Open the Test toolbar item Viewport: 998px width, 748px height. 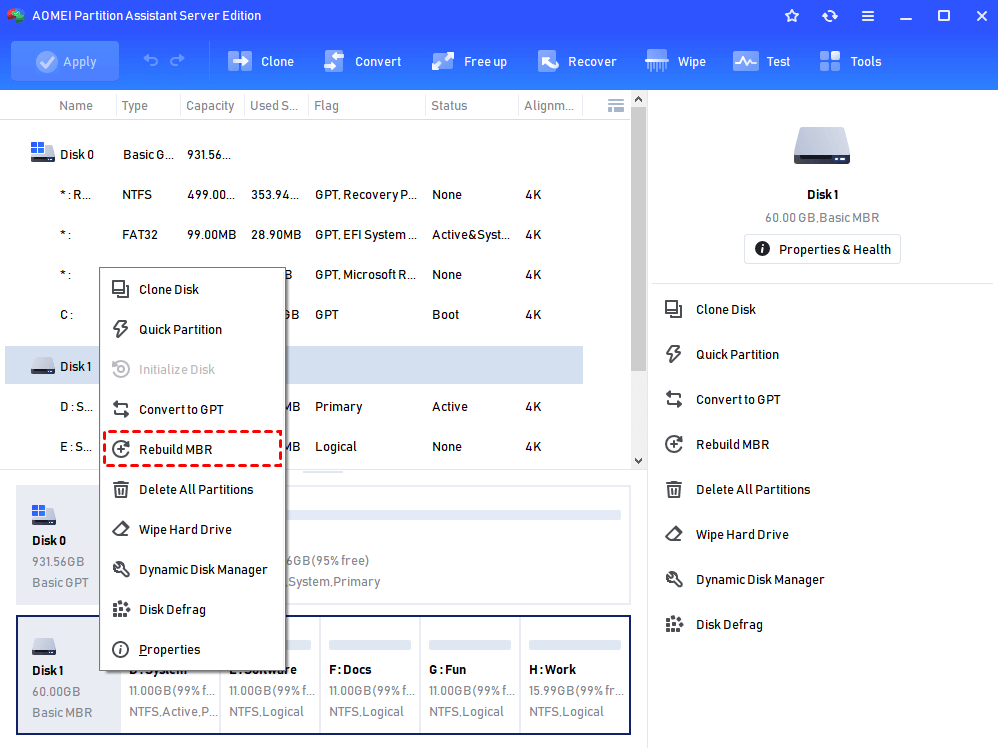coord(762,61)
